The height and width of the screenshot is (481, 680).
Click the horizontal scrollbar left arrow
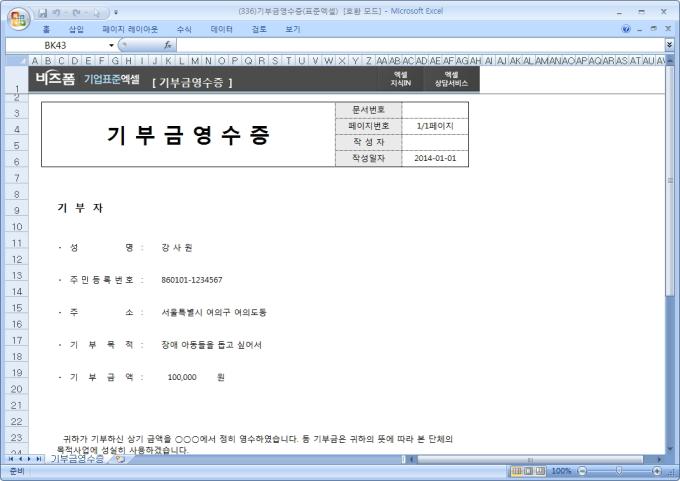coord(412,459)
